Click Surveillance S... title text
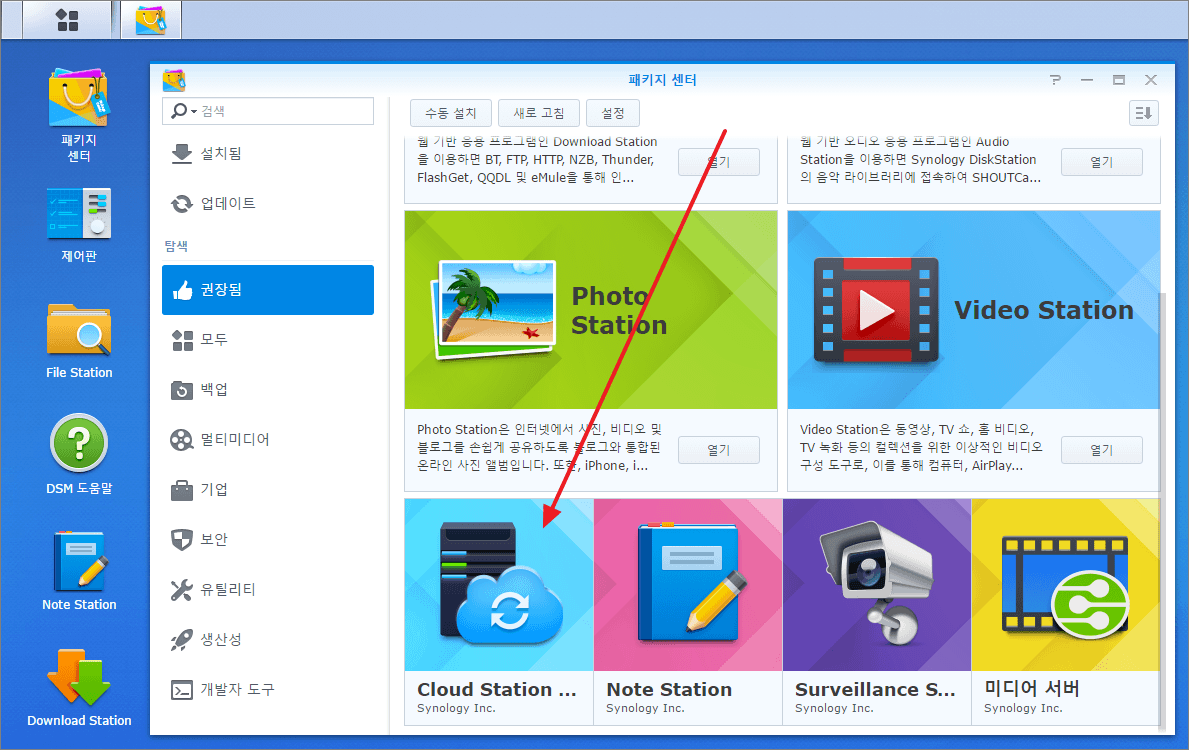Image resolution: width=1189 pixels, height=750 pixels. [x=875, y=689]
